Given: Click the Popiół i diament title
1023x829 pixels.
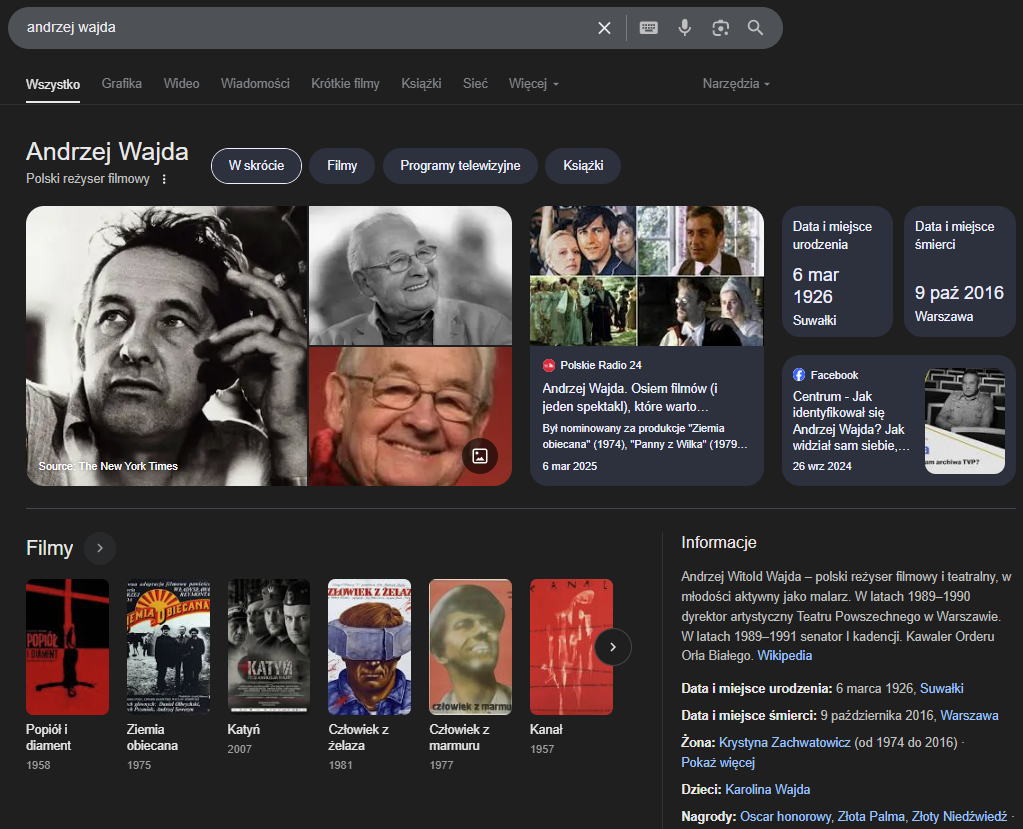Looking at the screenshot, I should pos(48,738).
